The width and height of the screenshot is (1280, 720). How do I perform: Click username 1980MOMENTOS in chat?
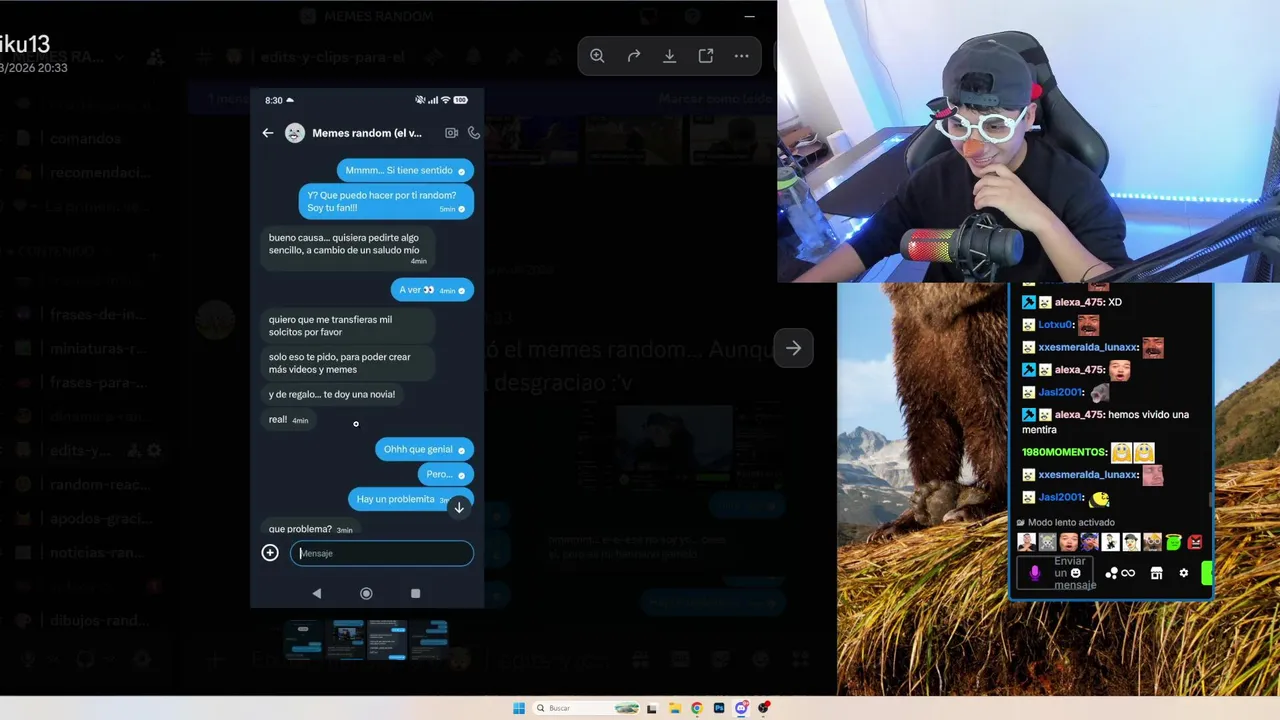1064,452
